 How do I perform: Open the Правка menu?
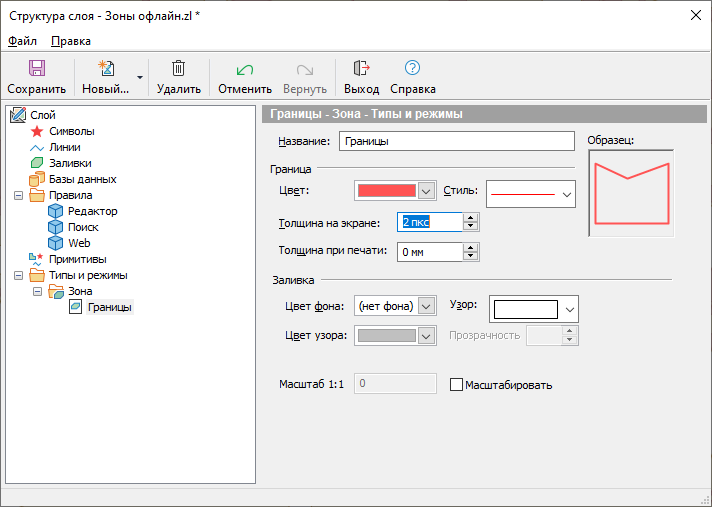70,41
